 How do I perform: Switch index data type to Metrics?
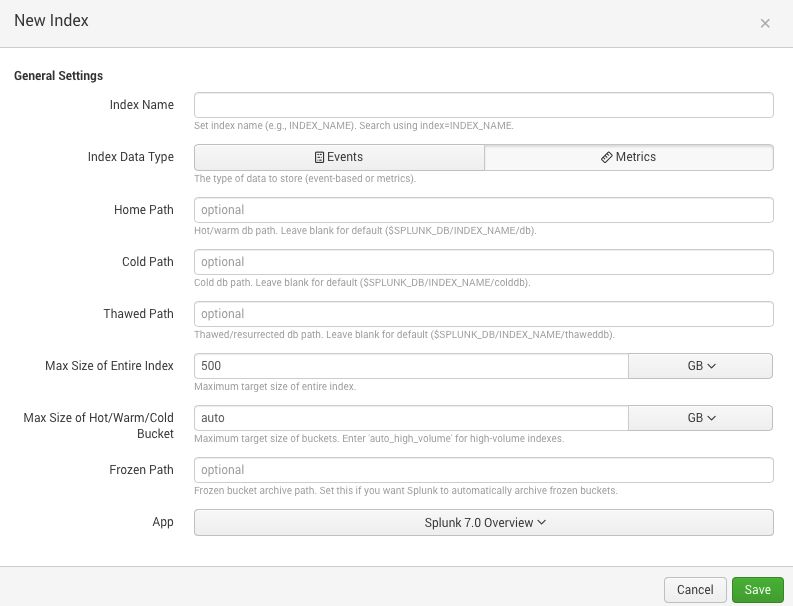tap(628, 157)
